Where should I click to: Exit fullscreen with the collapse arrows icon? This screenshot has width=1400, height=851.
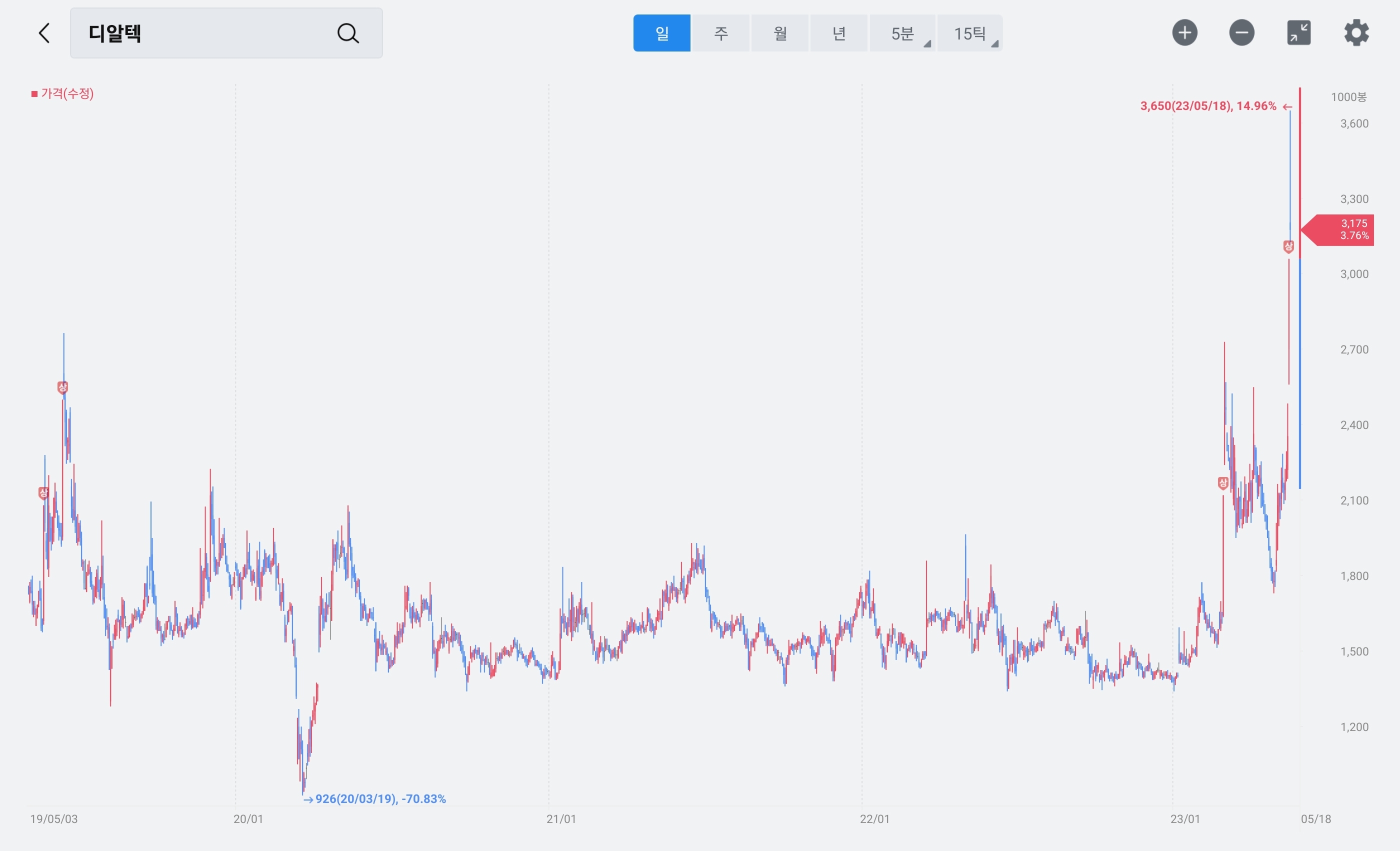tap(1299, 32)
